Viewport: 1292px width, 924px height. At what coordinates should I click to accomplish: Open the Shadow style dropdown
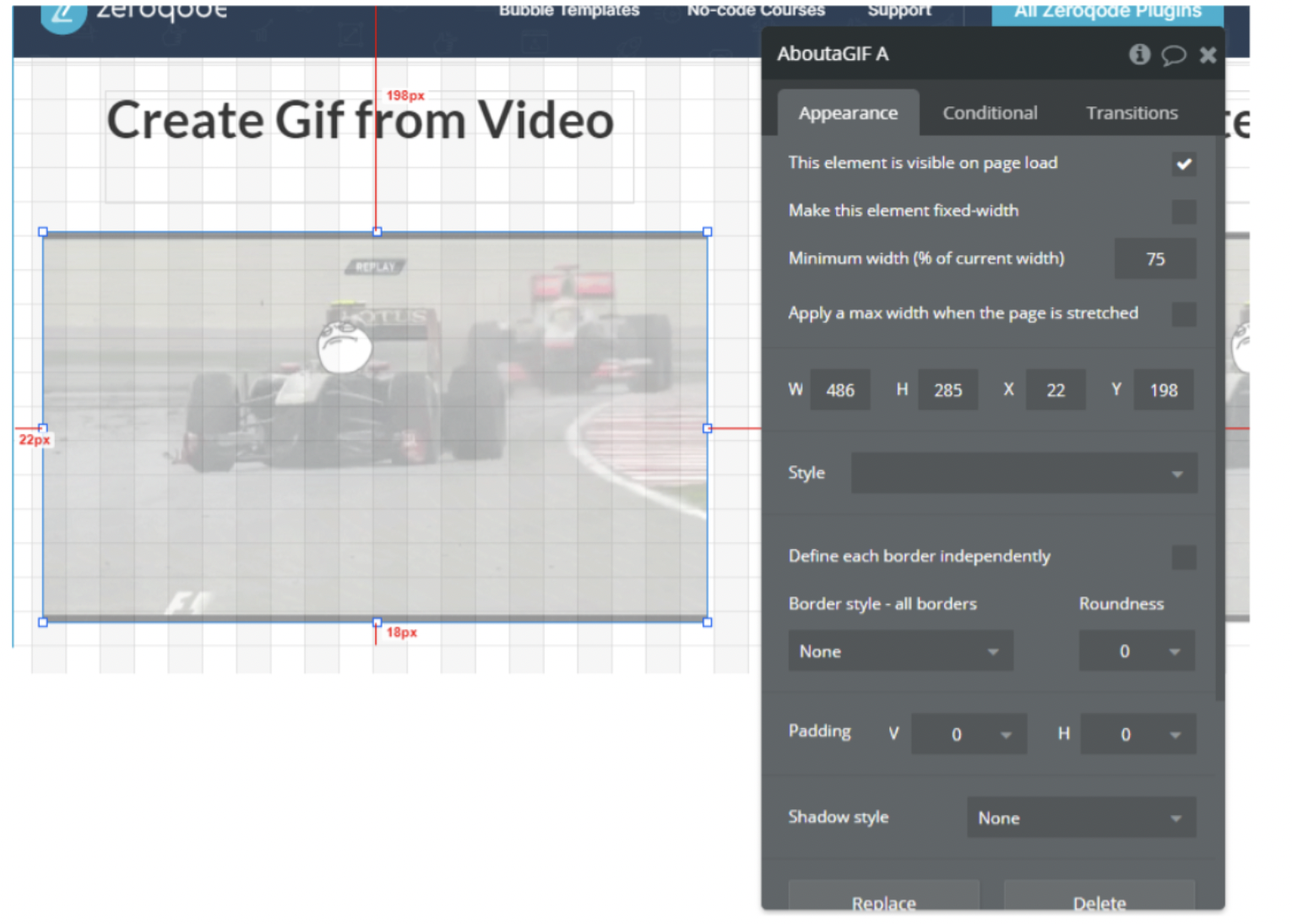(x=1082, y=818)
